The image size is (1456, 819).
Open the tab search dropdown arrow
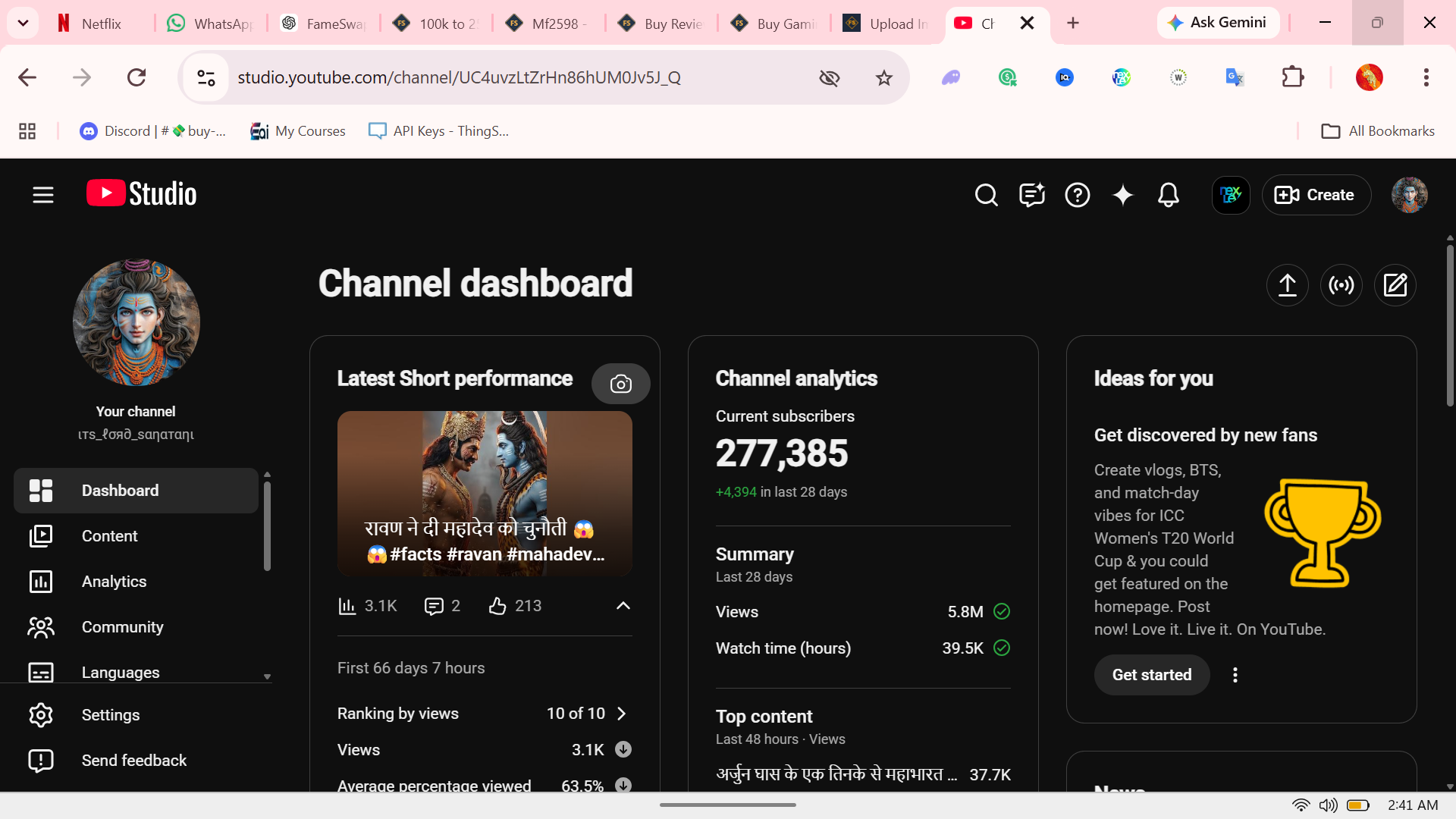tap(23, 23)
